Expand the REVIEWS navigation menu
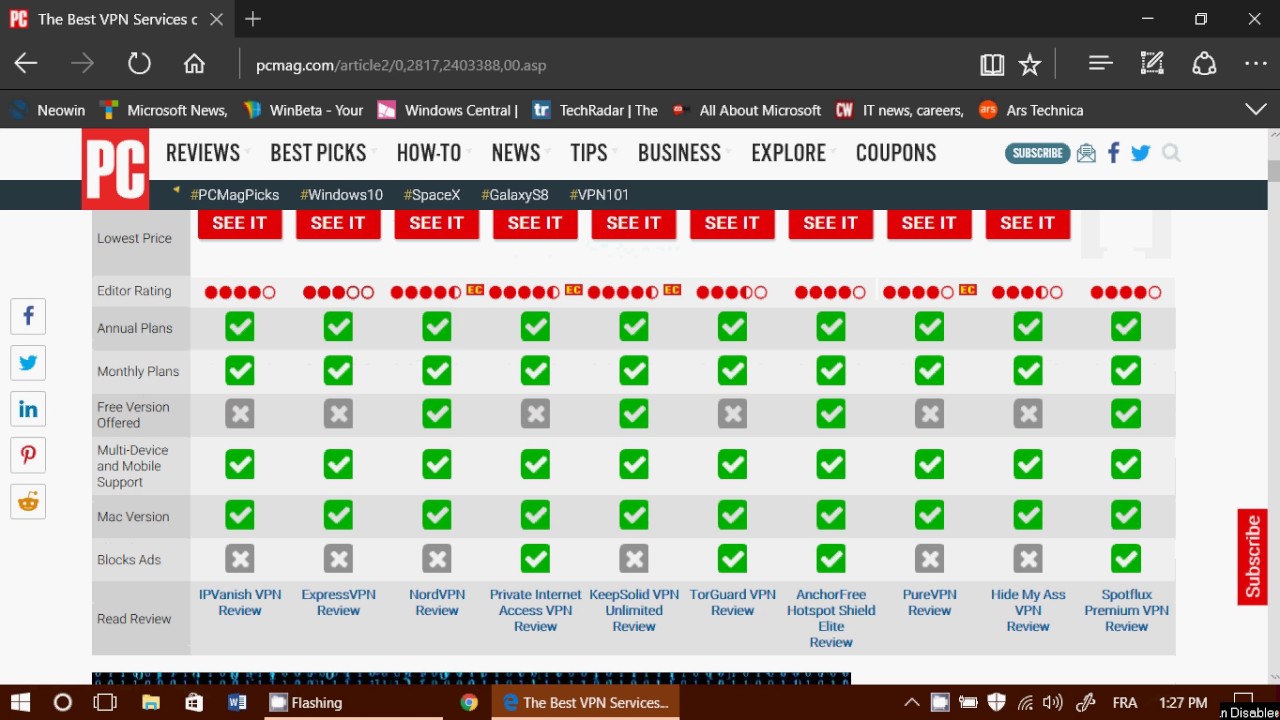Screen dimensions: 1280x720 (x=203, y=153)
